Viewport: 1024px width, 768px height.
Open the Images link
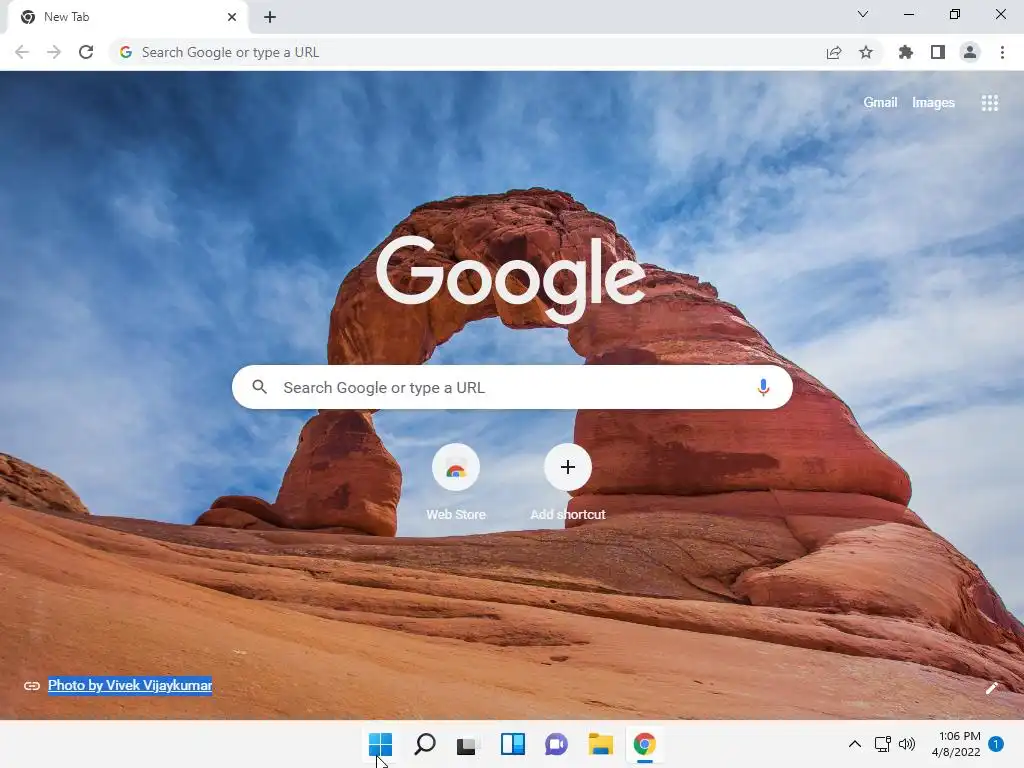coord(933,103)
